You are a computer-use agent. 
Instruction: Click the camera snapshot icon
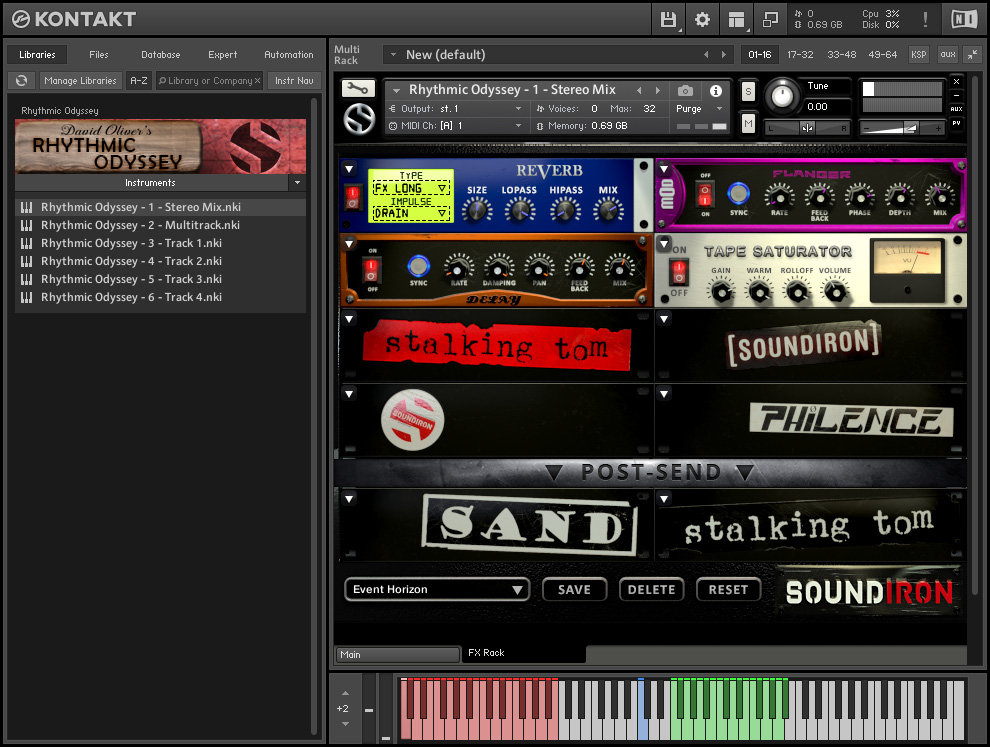coord(685,91)
